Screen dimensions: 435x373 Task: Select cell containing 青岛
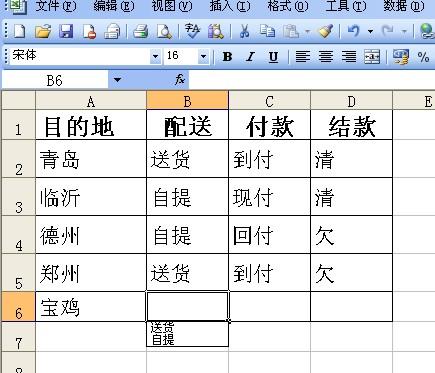pyautogui.click(x=91, y=159)
